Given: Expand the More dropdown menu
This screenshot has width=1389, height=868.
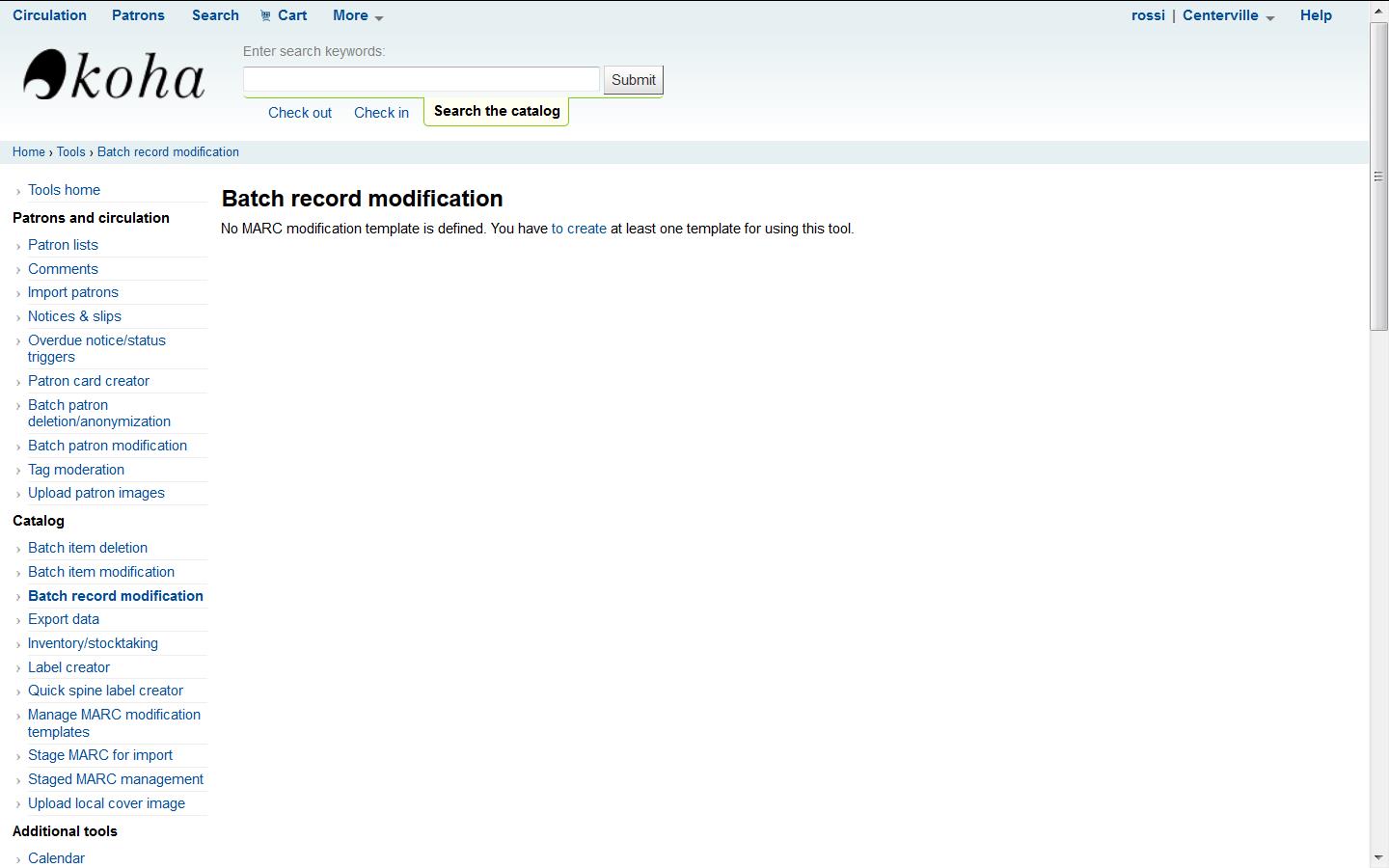Looking at the screenshot, I should pyautogui.click(x=357, y=15).
